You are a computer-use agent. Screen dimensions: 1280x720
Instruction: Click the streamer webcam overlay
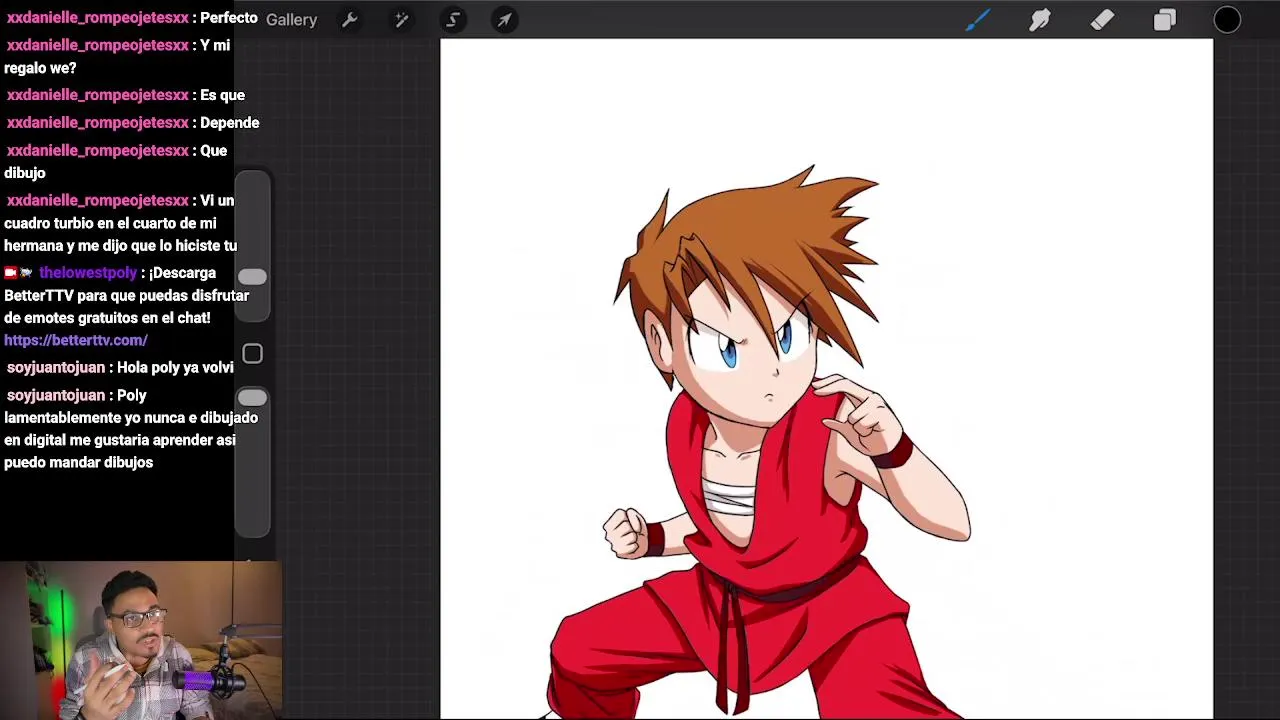[x=141, y=640]
